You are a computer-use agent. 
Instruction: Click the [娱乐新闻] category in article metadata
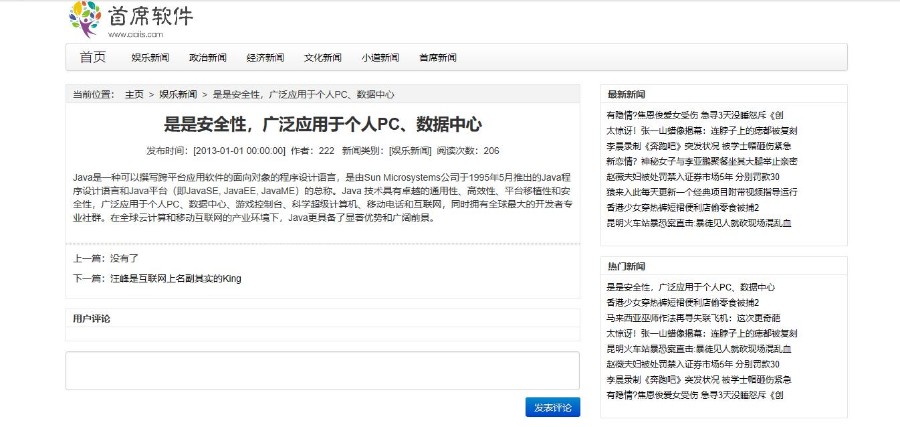click(x=410, y=151)
